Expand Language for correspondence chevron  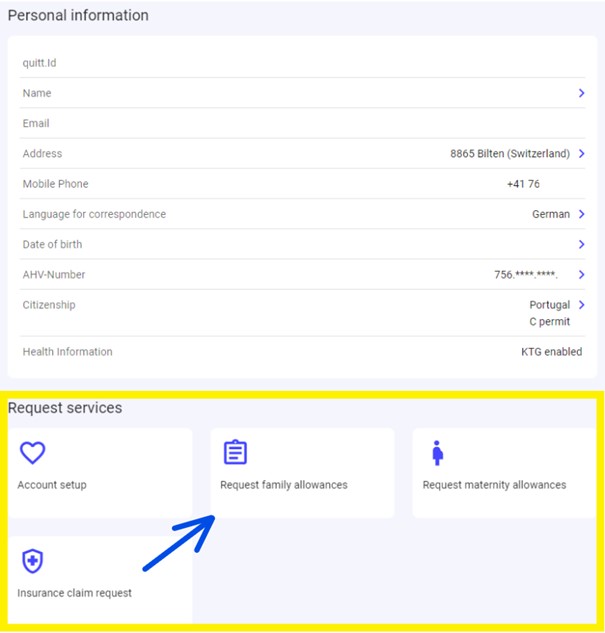click(x=581, y=214)
